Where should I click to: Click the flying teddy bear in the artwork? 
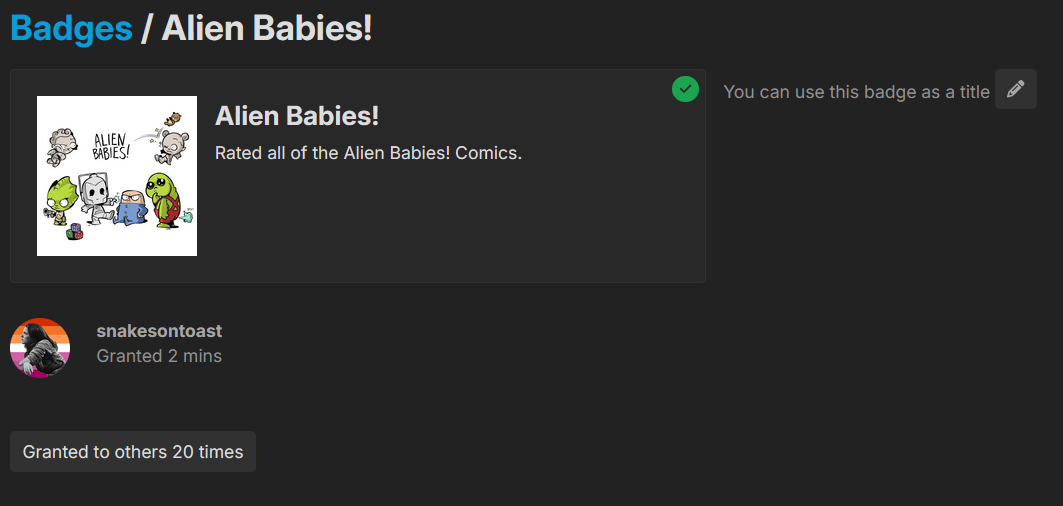click(x=172, y=119)
